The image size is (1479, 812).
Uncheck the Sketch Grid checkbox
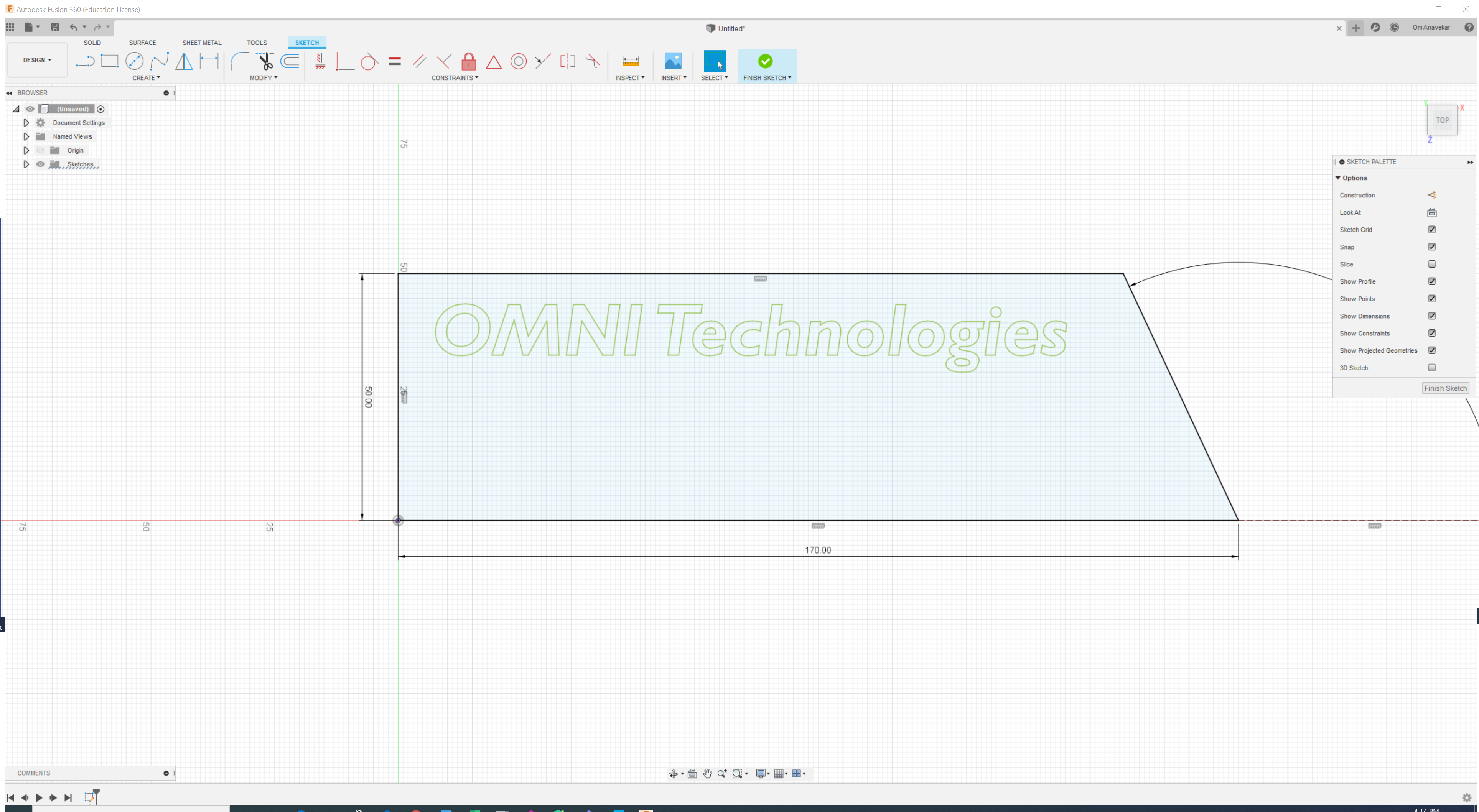1431,230
